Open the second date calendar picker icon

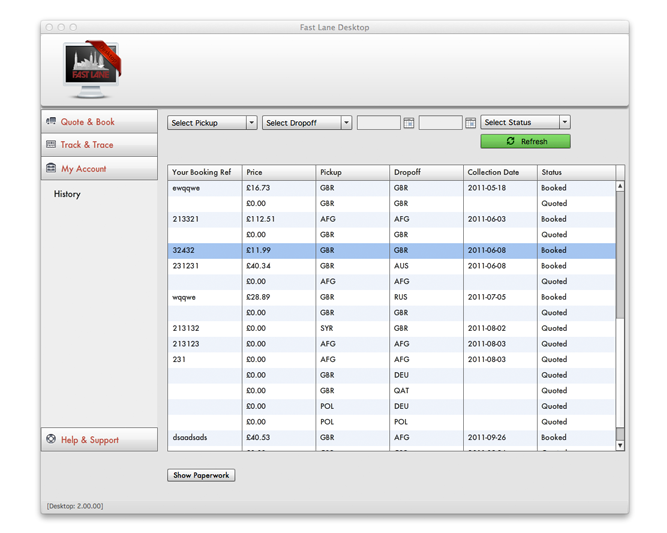pyautogui.click(x=470, y=123)
